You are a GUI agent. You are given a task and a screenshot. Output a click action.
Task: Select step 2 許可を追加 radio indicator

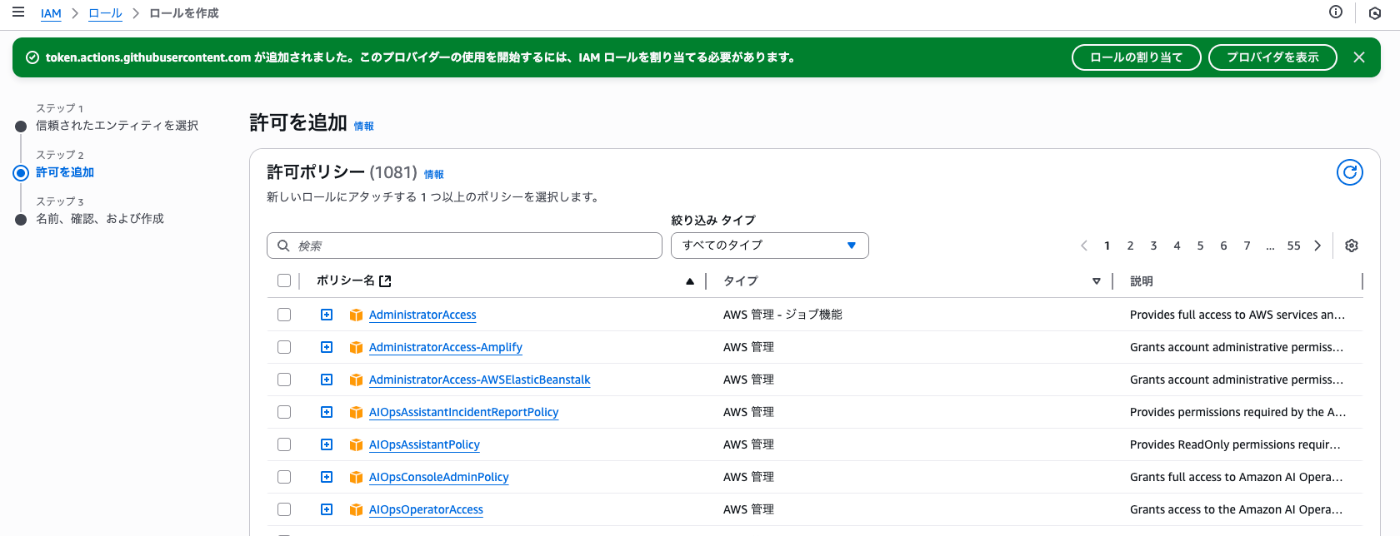[x=21, y=172]
